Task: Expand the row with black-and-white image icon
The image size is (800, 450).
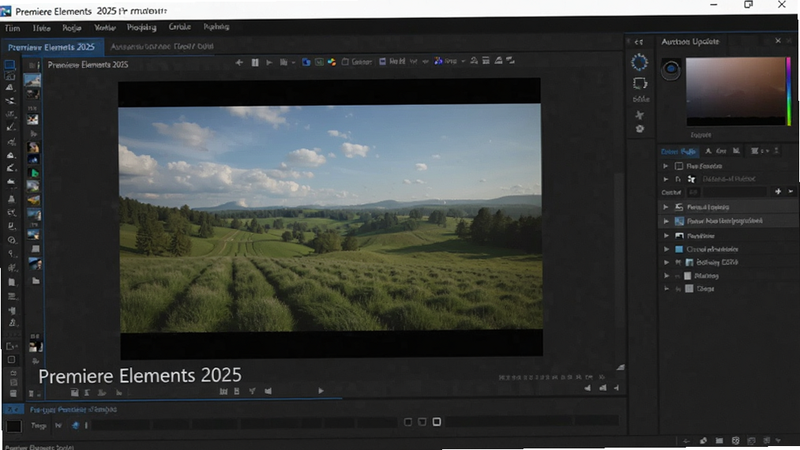Action: [x=666, y=236]
